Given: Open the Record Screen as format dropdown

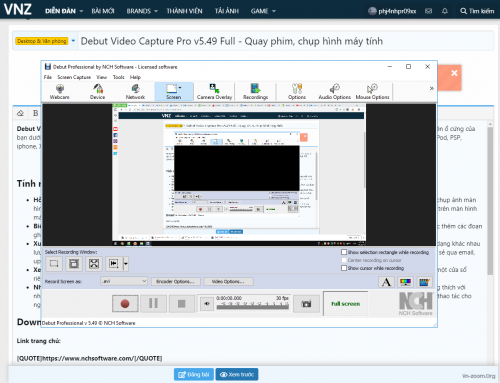Looking at the screenshot, I should coord(124,281).
